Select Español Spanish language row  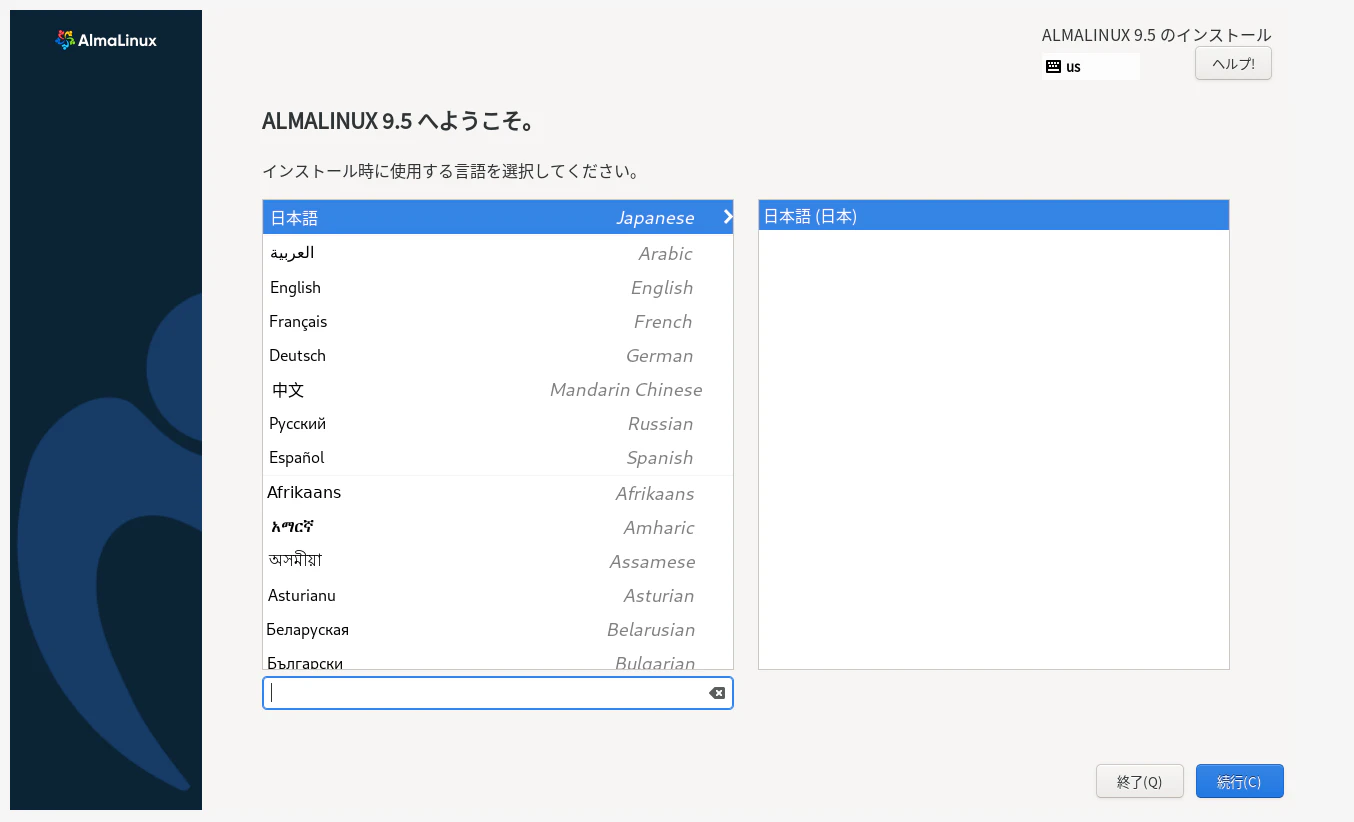coord(498,457)
